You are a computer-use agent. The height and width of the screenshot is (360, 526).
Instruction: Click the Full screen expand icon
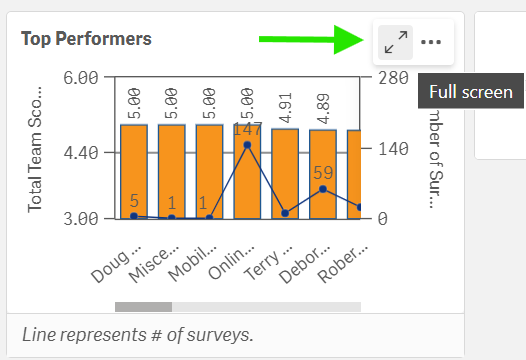point(396,42)
